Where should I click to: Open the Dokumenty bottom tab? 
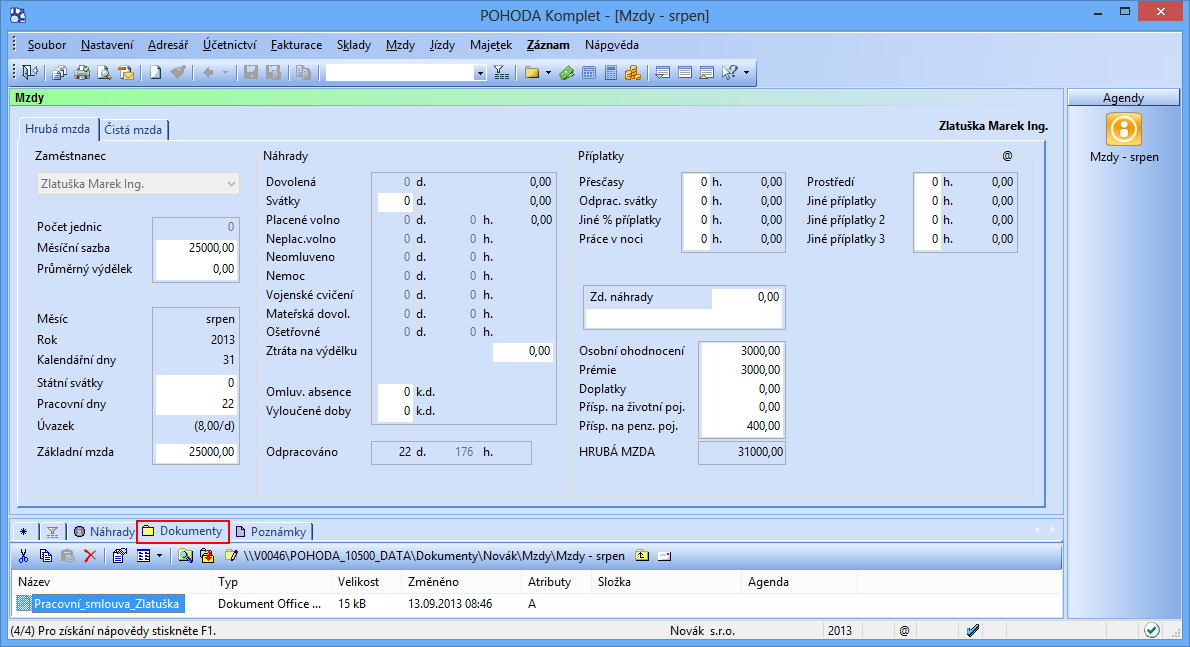point(183,531)
